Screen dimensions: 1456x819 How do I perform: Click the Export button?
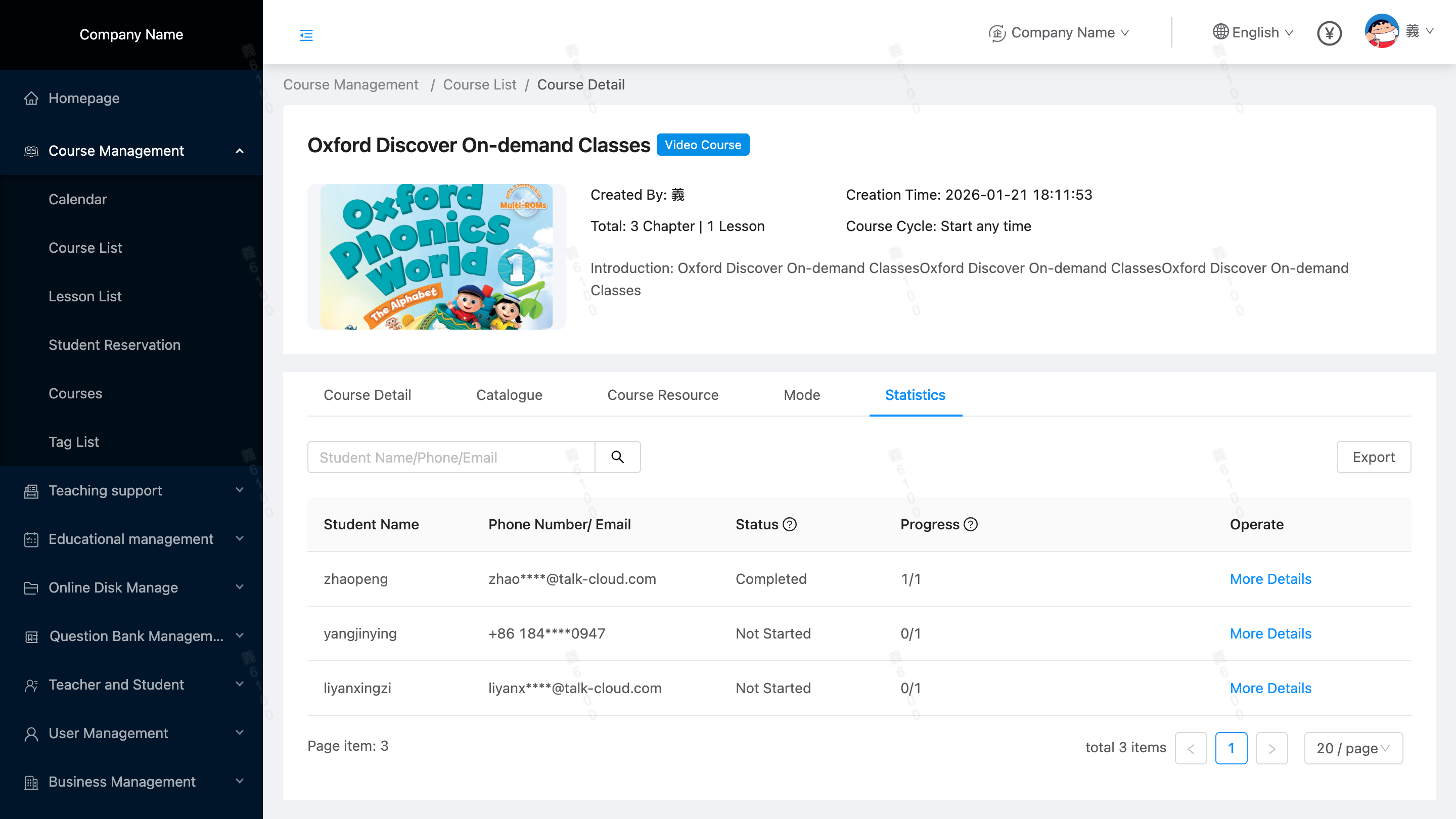1373,457
